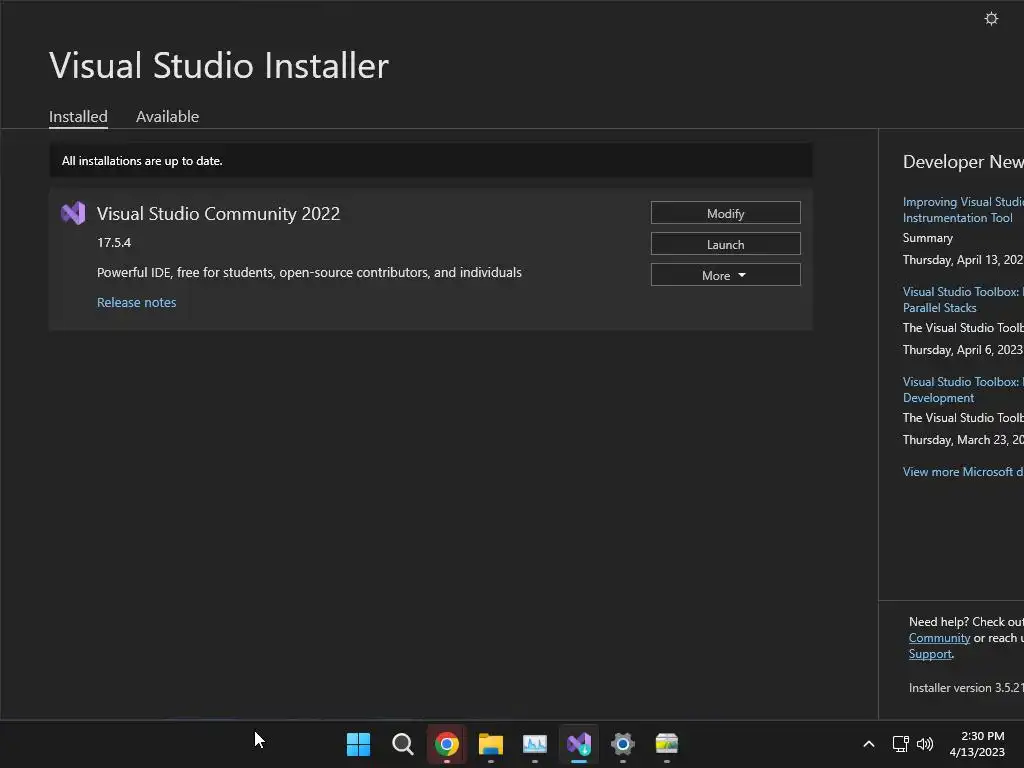Open the archive tool icon in taskbar
Screen dimensions: 1024x768
[667, 744]
